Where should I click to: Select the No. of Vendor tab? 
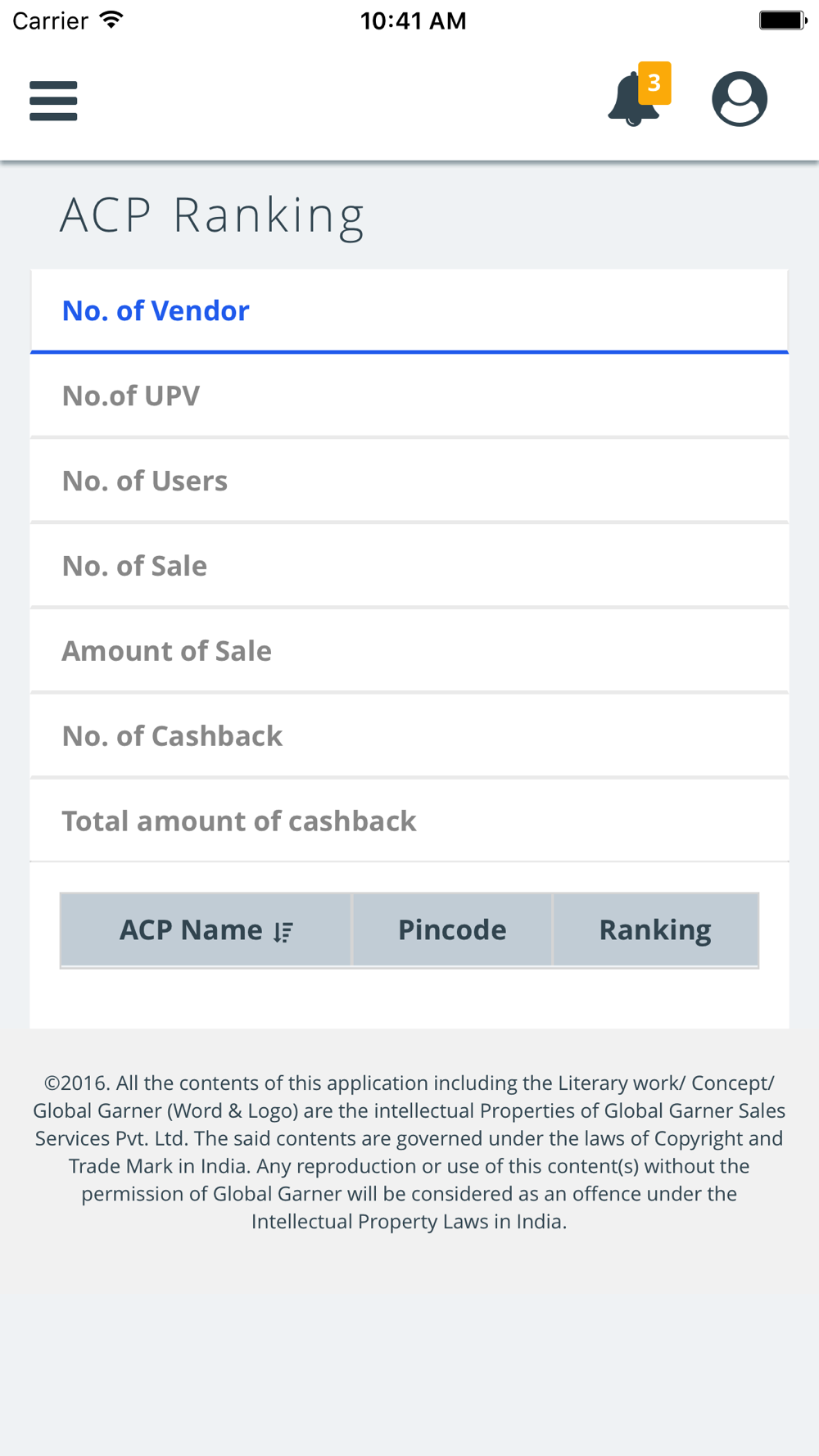409,311
